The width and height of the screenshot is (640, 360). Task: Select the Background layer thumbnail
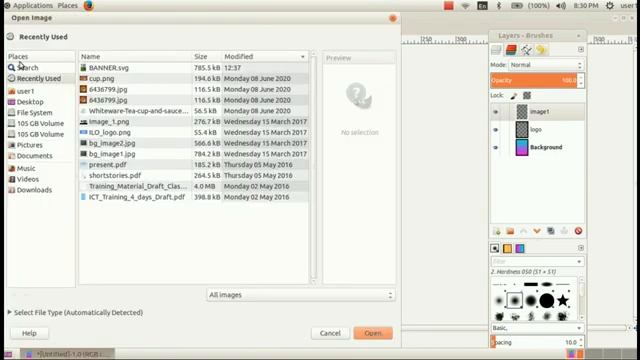pyautogui.click(x=522, y=147)
